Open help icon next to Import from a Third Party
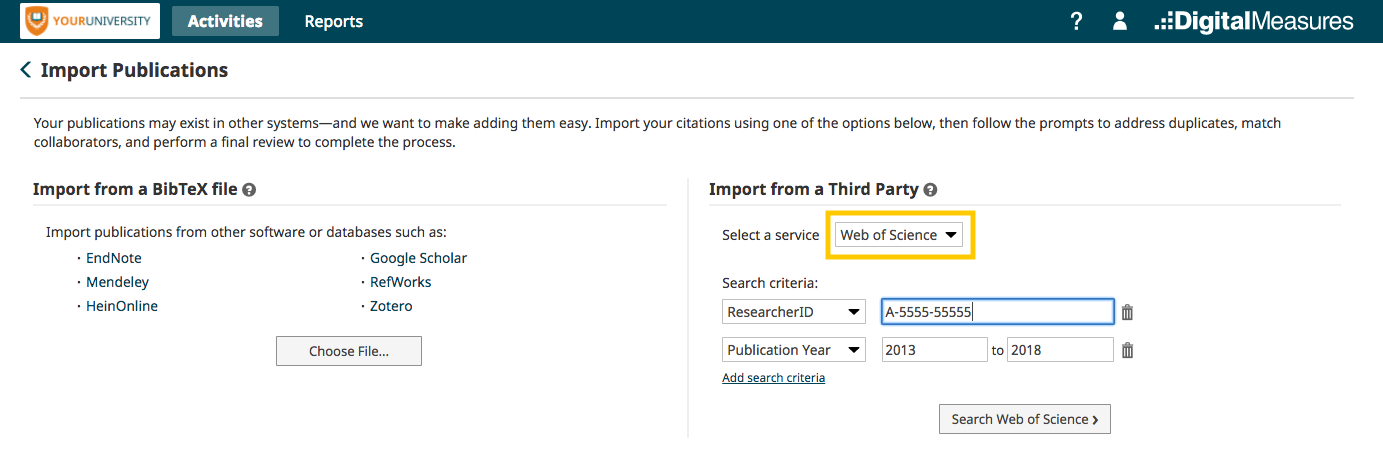The height and width of the screenshot is (474, 1383). pyautogui.click(x=930, y=189)
